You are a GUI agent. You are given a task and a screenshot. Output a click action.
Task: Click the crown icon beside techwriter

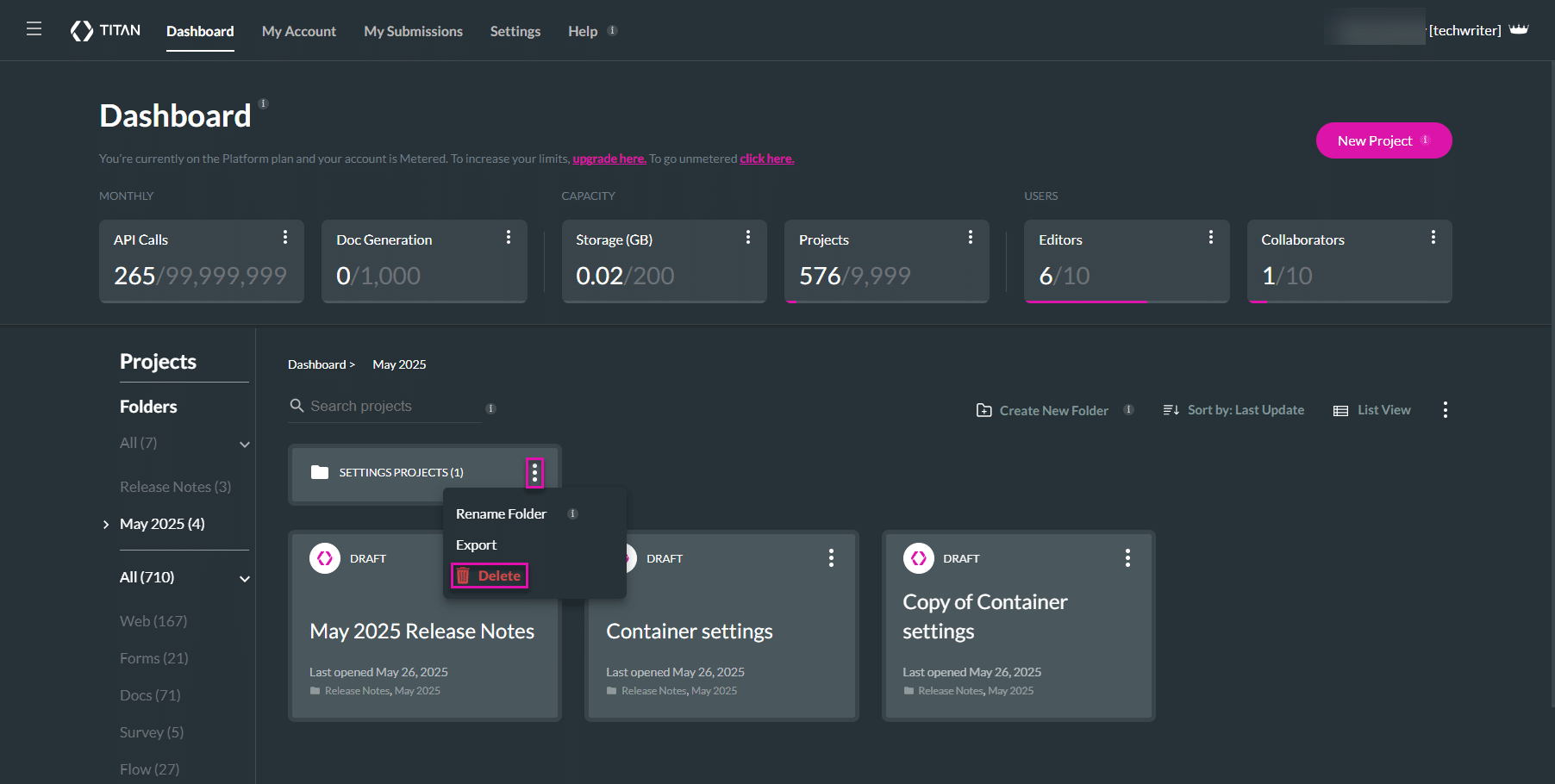1519,30
